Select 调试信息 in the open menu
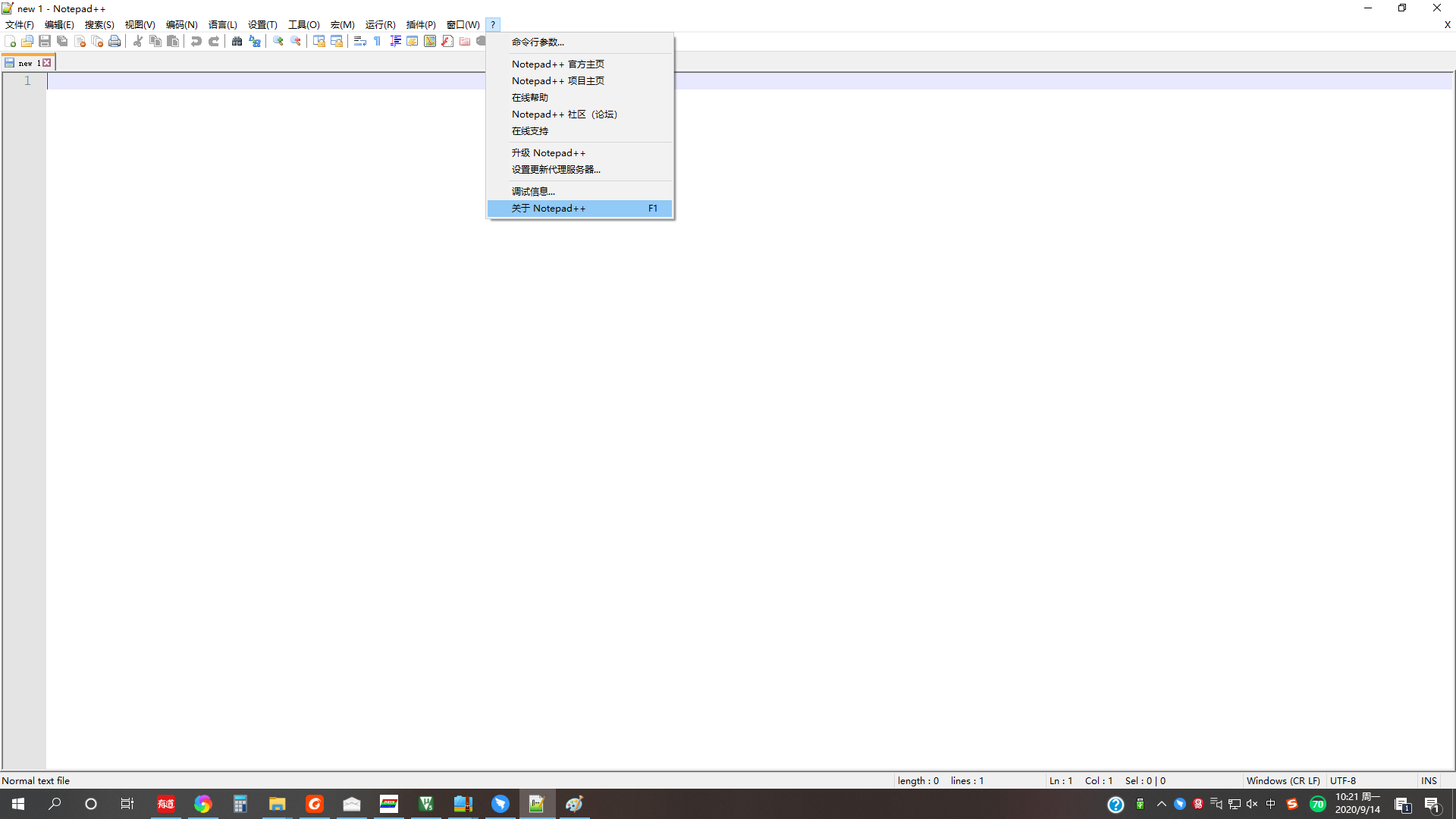 coord(532,191)
